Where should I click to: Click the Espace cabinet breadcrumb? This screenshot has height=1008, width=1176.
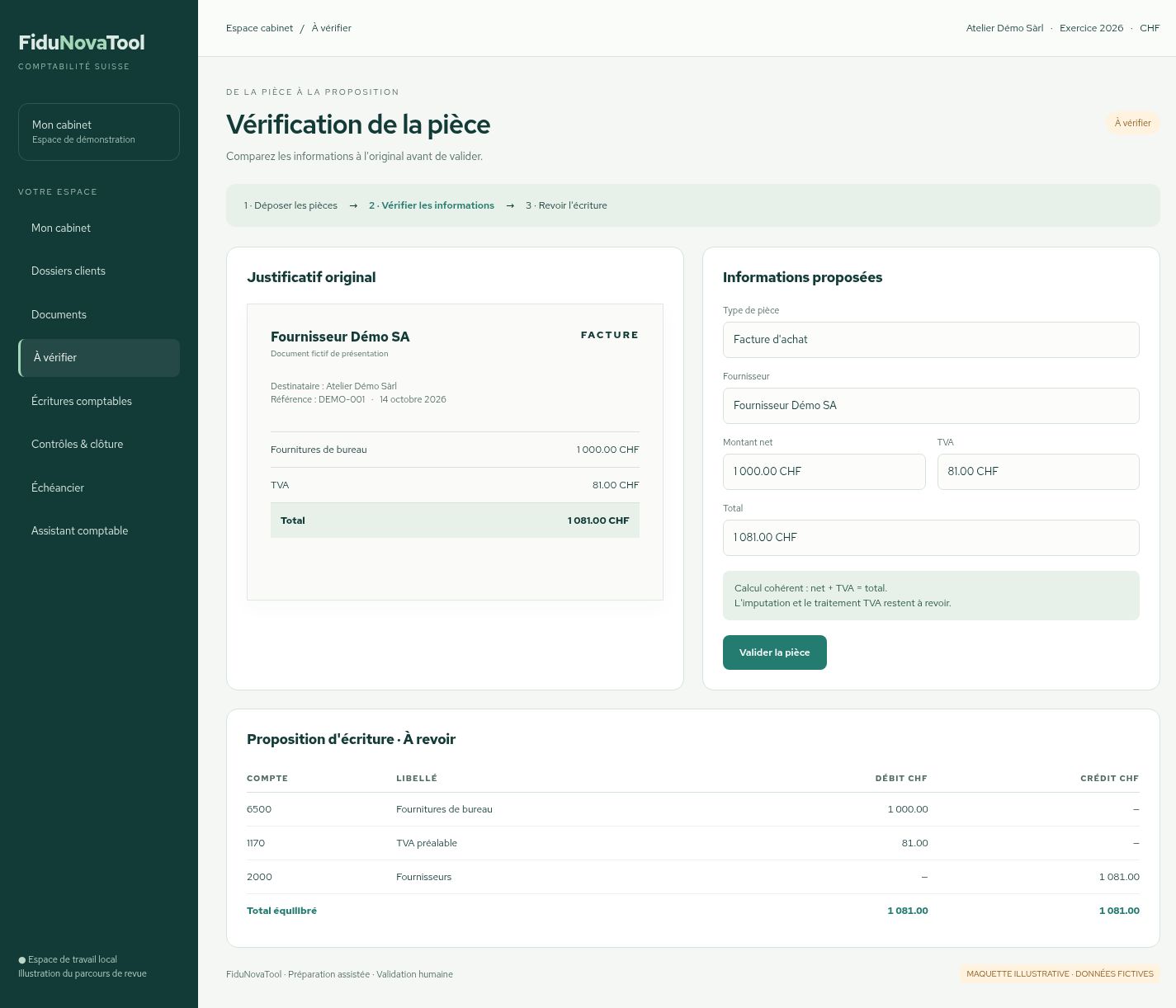tap(259, 28)
